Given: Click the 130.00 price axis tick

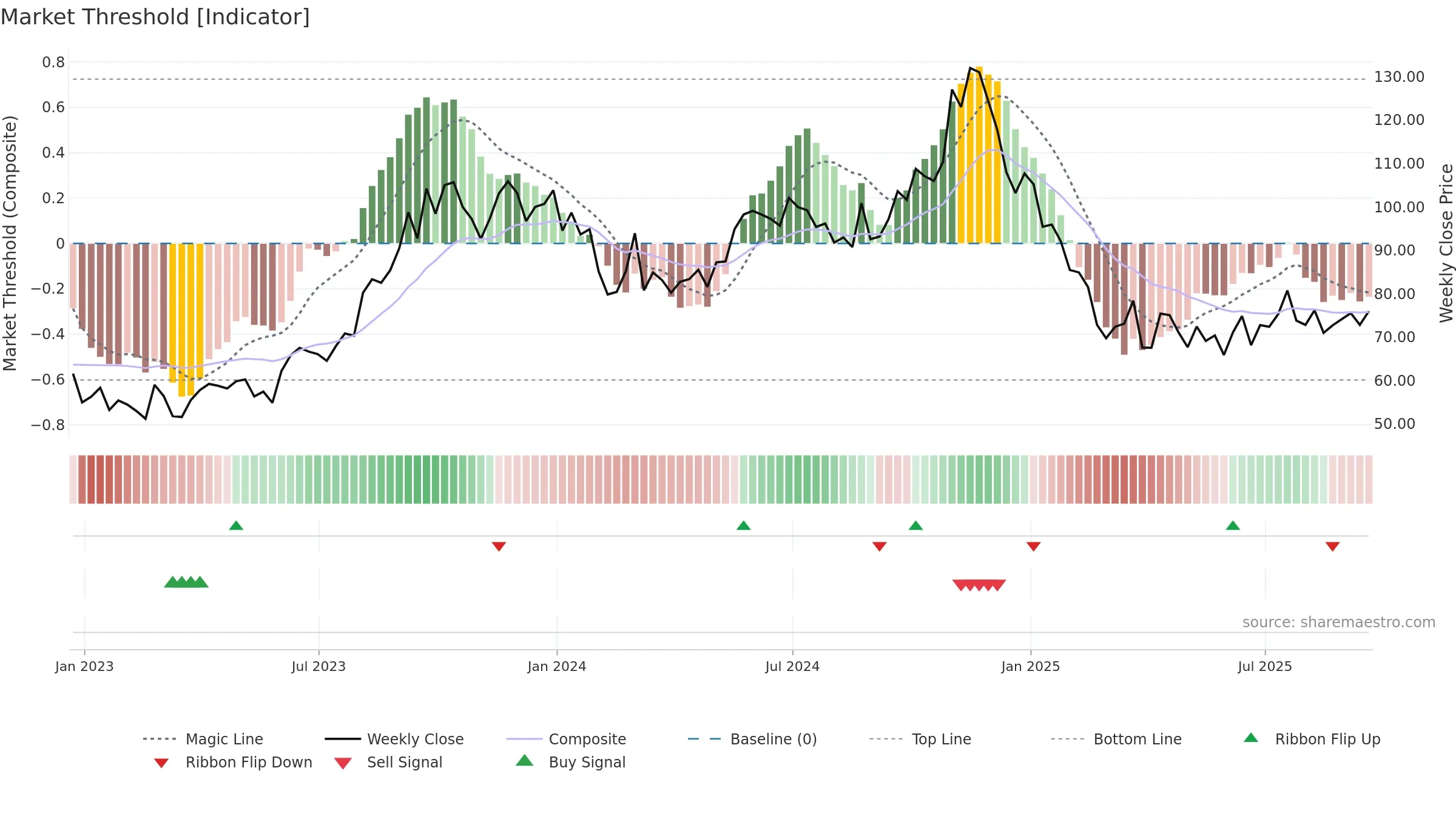Looking at the screenshot, I should (1400, 77).
